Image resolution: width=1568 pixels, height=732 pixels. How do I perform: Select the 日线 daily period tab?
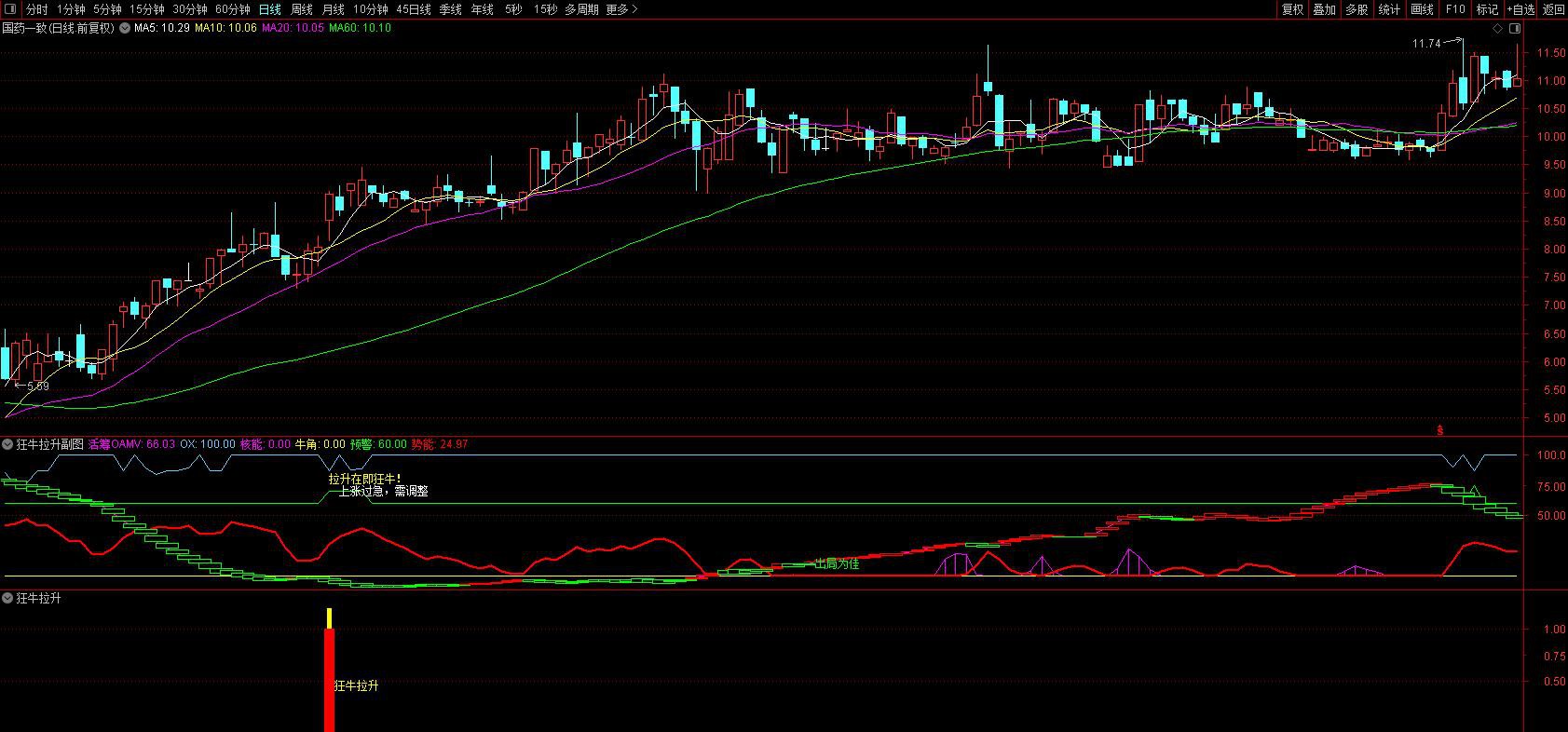click(x=269, y=9)
